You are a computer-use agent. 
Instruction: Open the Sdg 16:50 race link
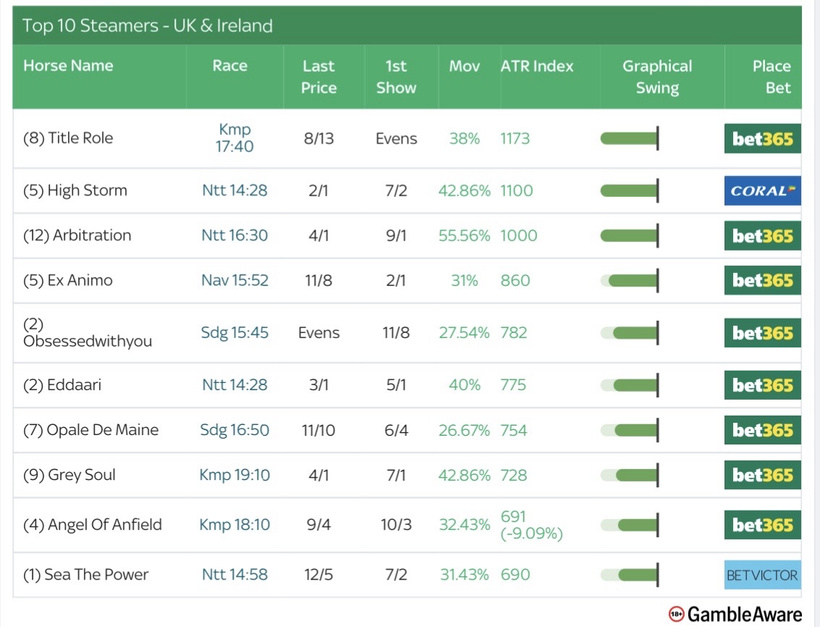235,430
